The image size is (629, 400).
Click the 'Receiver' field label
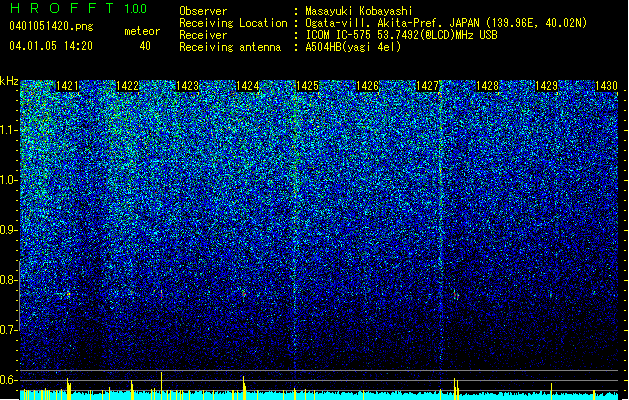(203, 35)
